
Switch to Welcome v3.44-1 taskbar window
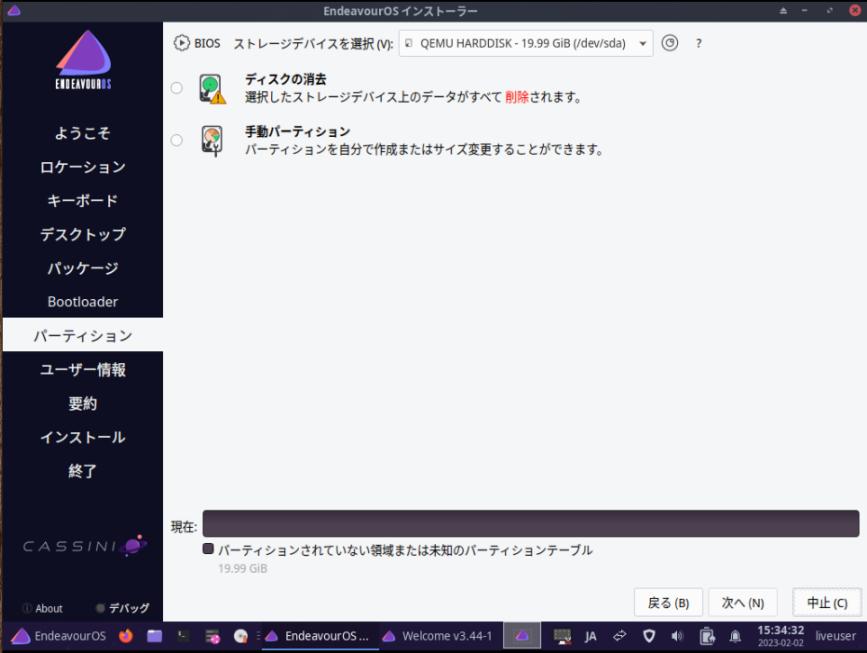click(x=438, y=636)
